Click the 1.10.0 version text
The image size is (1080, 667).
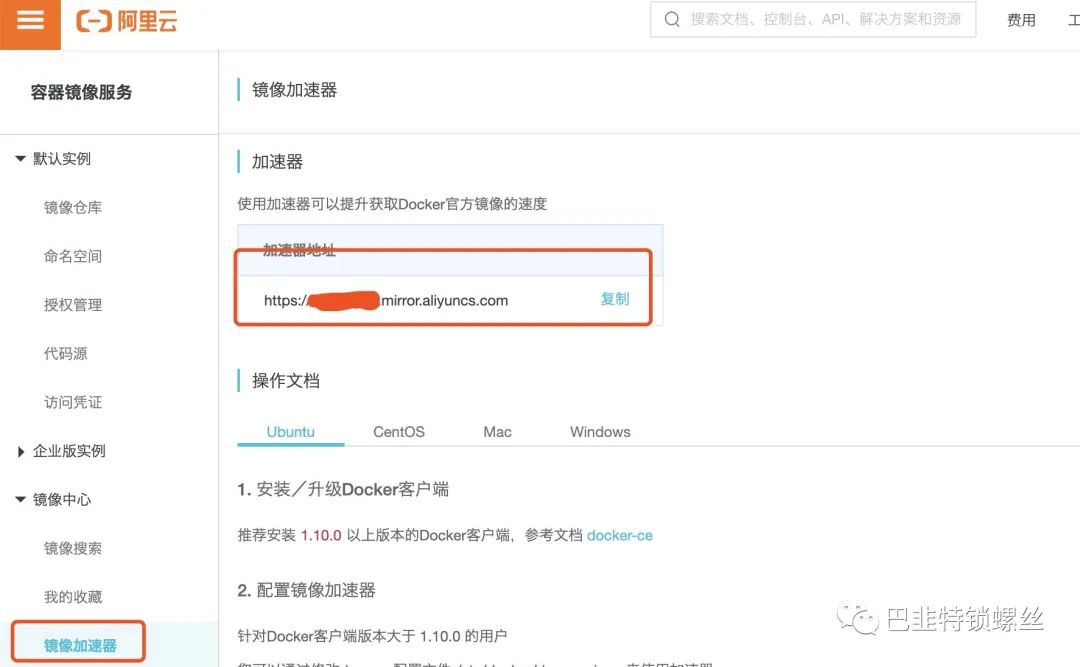tap(321, 535)
